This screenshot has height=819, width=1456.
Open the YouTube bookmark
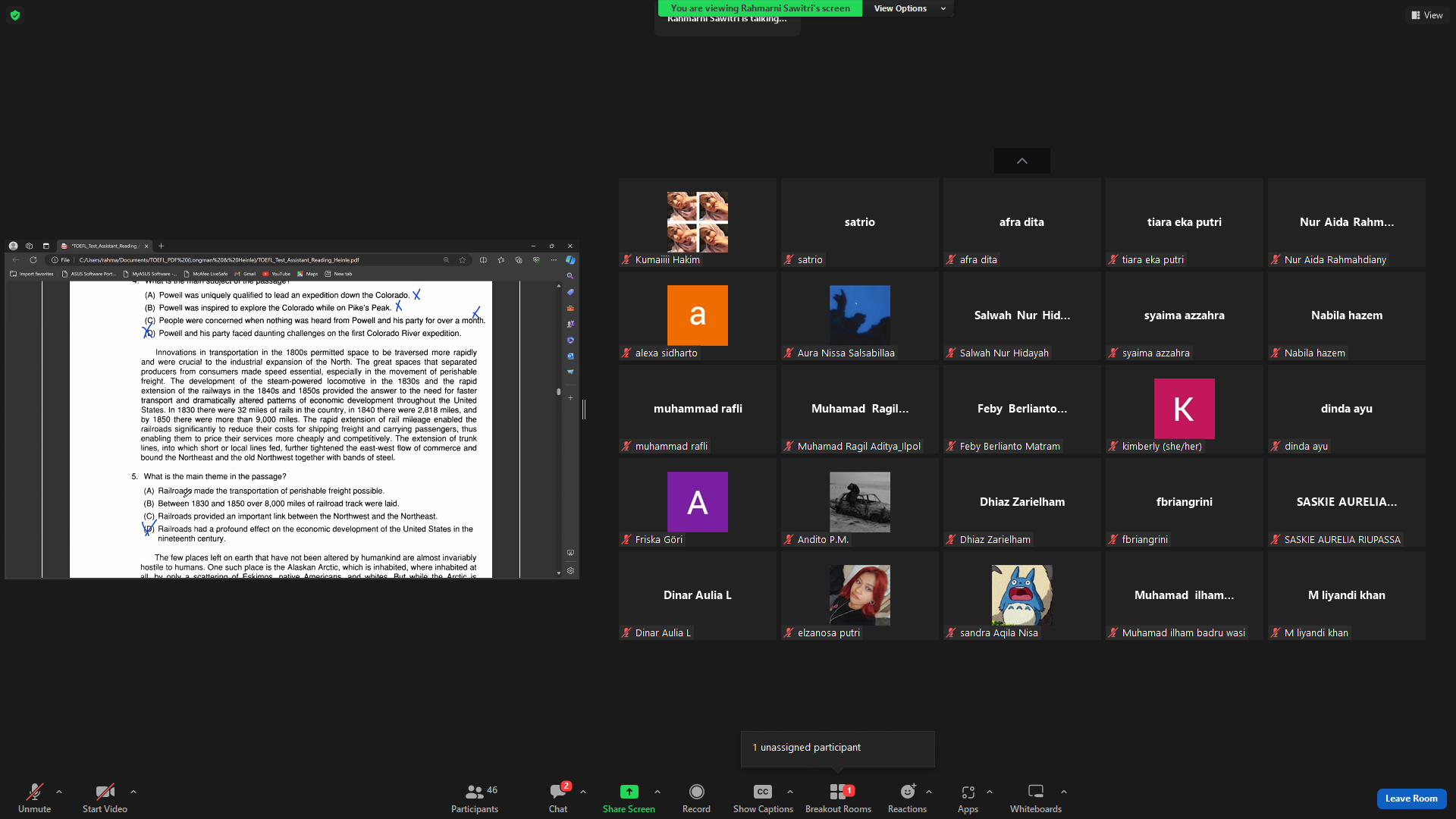tap(277, 274)
